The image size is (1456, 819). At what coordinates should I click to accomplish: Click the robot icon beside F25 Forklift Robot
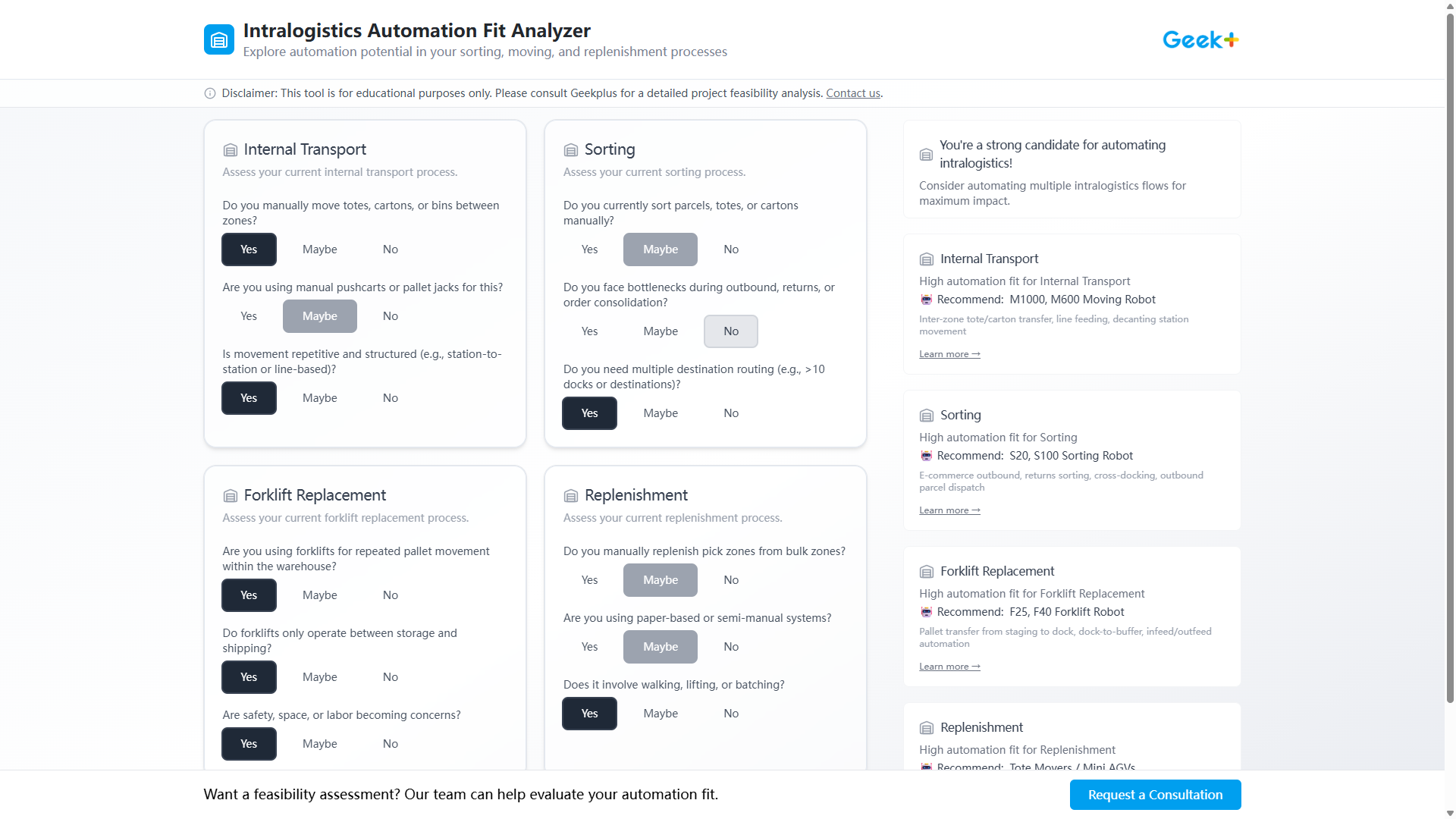(x=926, y=612)
